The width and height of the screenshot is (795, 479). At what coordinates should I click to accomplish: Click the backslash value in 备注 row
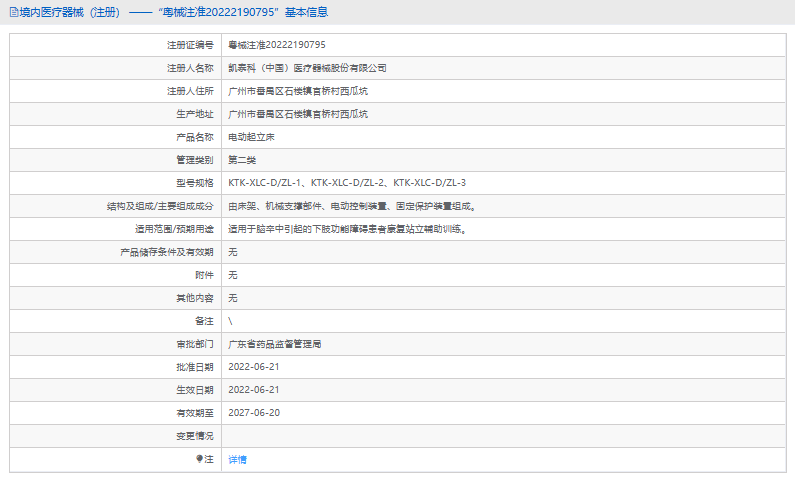230,321
